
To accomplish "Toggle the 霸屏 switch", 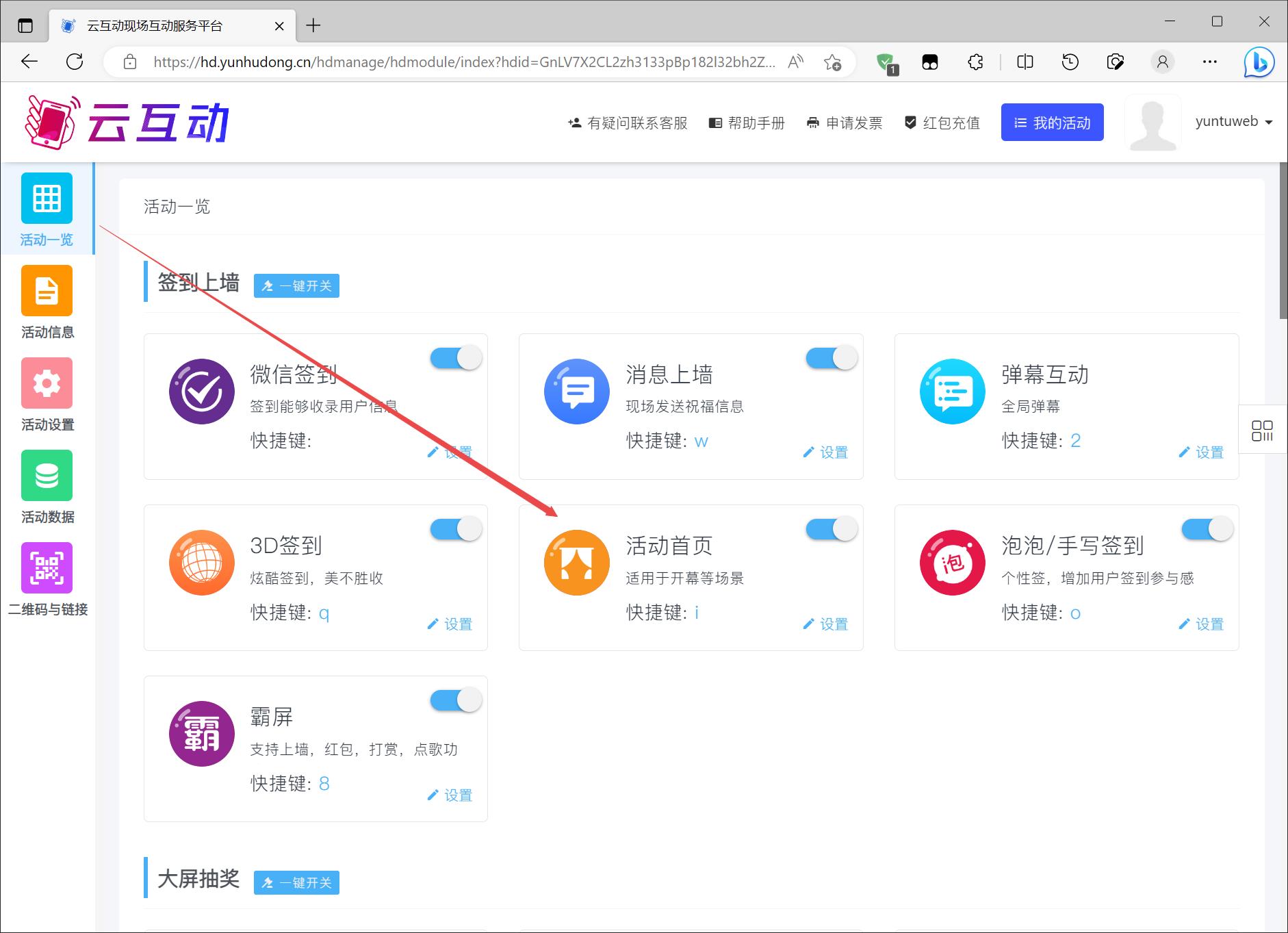I will click(456, 700).
